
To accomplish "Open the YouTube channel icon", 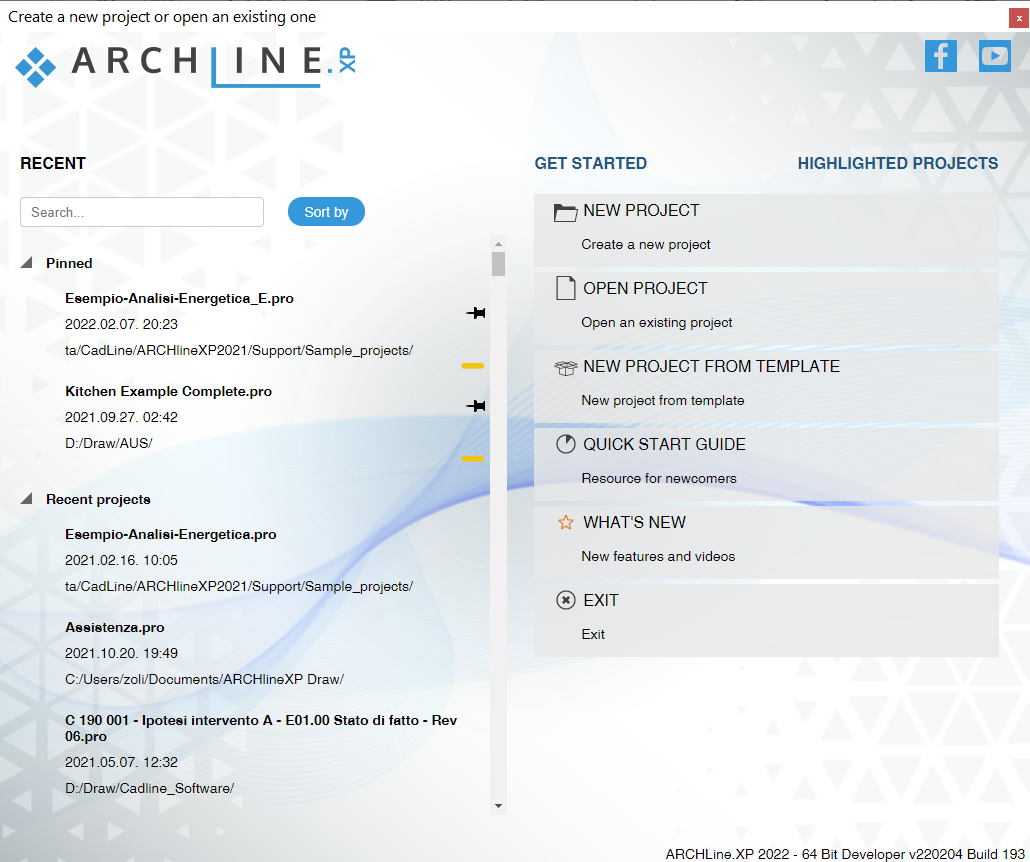I will pos(994,56).
